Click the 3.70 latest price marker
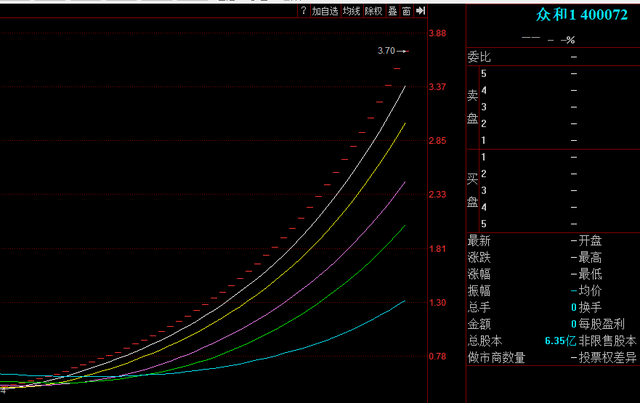Screen dimensions: 640x403 pyautogui.click(x=387, y=51)
